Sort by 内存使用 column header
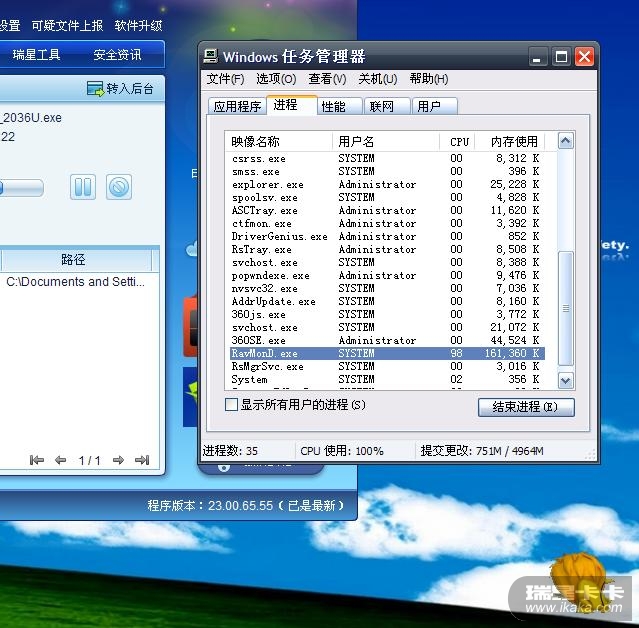Image resolution: width=639 pixels, height=628 pixels. tap(511, 142)
